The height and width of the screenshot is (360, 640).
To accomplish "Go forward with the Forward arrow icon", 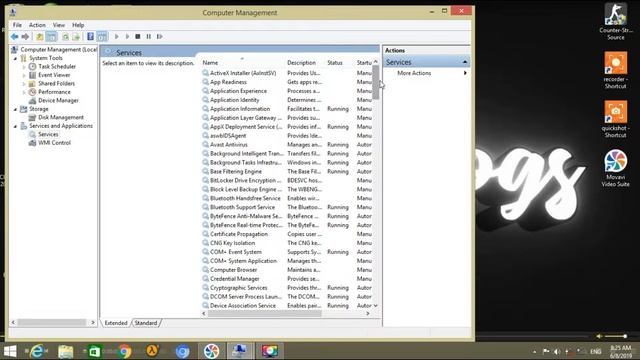I will [x=25, y=37].
